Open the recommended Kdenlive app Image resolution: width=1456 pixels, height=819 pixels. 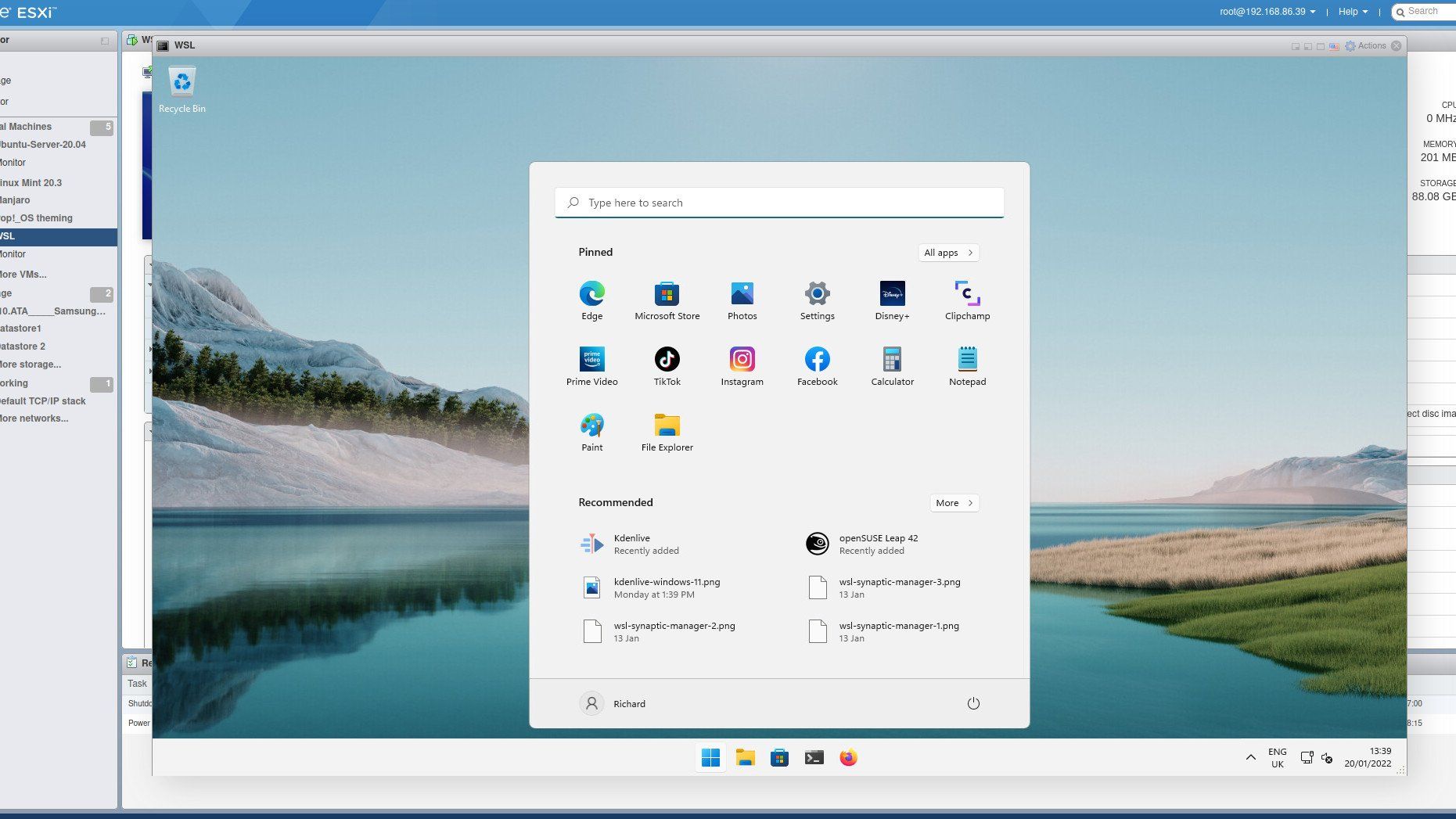[631, 544]
